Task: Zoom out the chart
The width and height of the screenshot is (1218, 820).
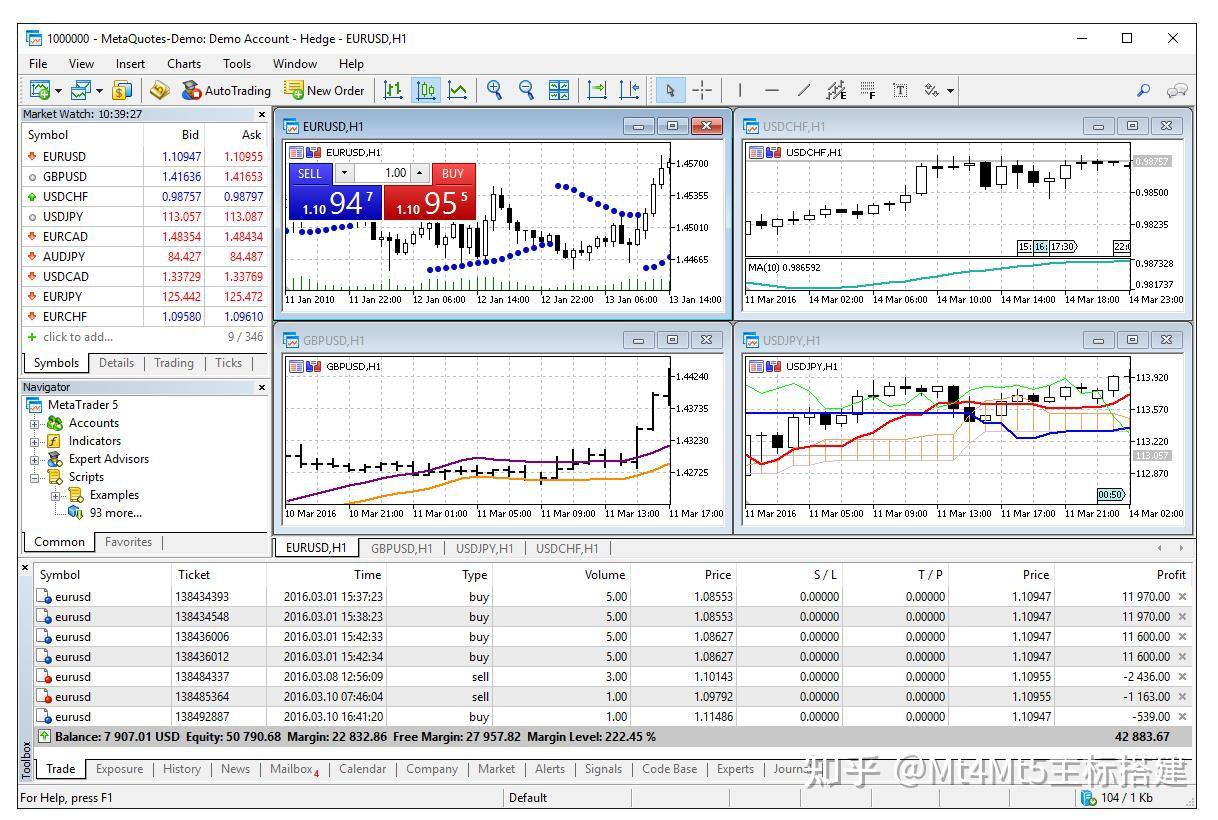Action: pos(526,90)
